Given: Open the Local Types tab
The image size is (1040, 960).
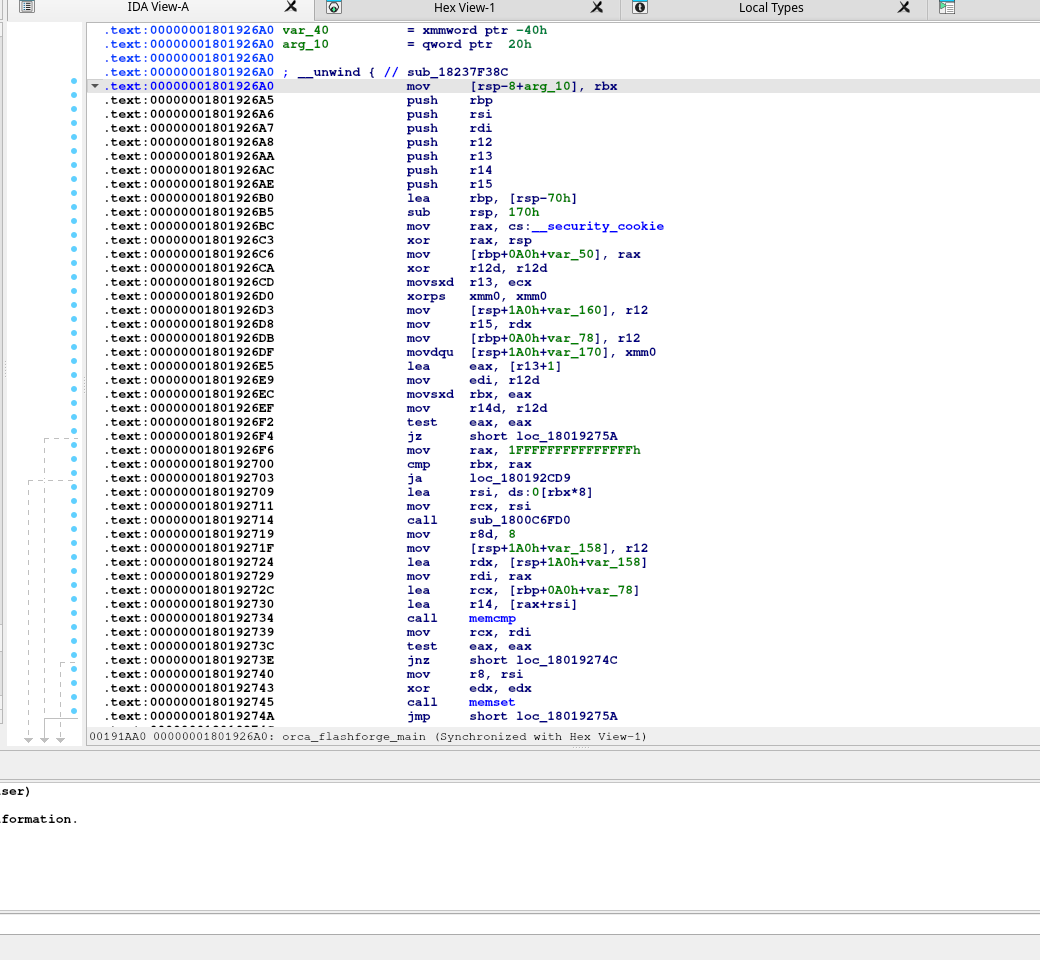Looking at the screenshot, I should click(x=770, y=7).
